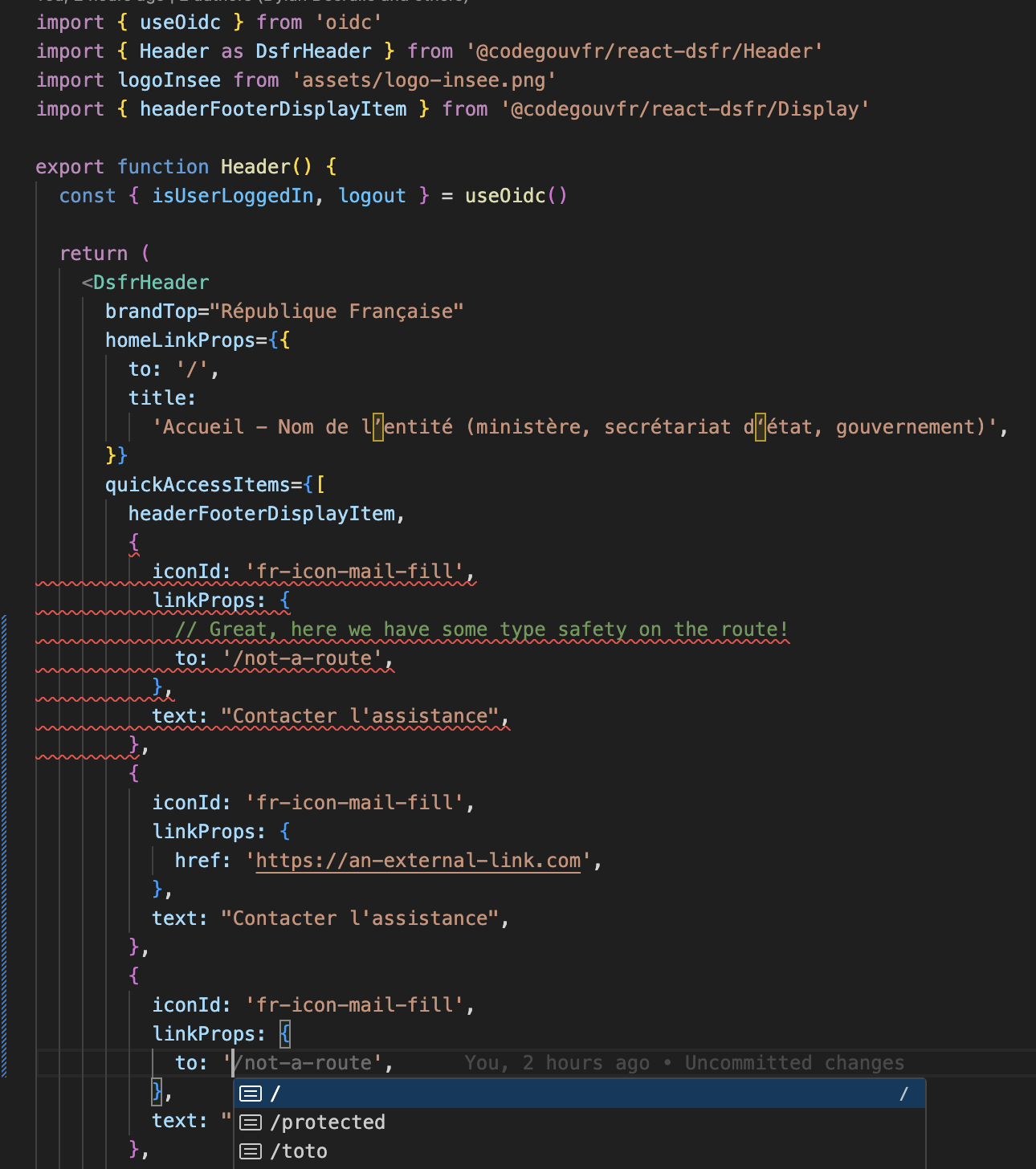Click the 'assets/logo-insee.png' path string

(424, 80)
